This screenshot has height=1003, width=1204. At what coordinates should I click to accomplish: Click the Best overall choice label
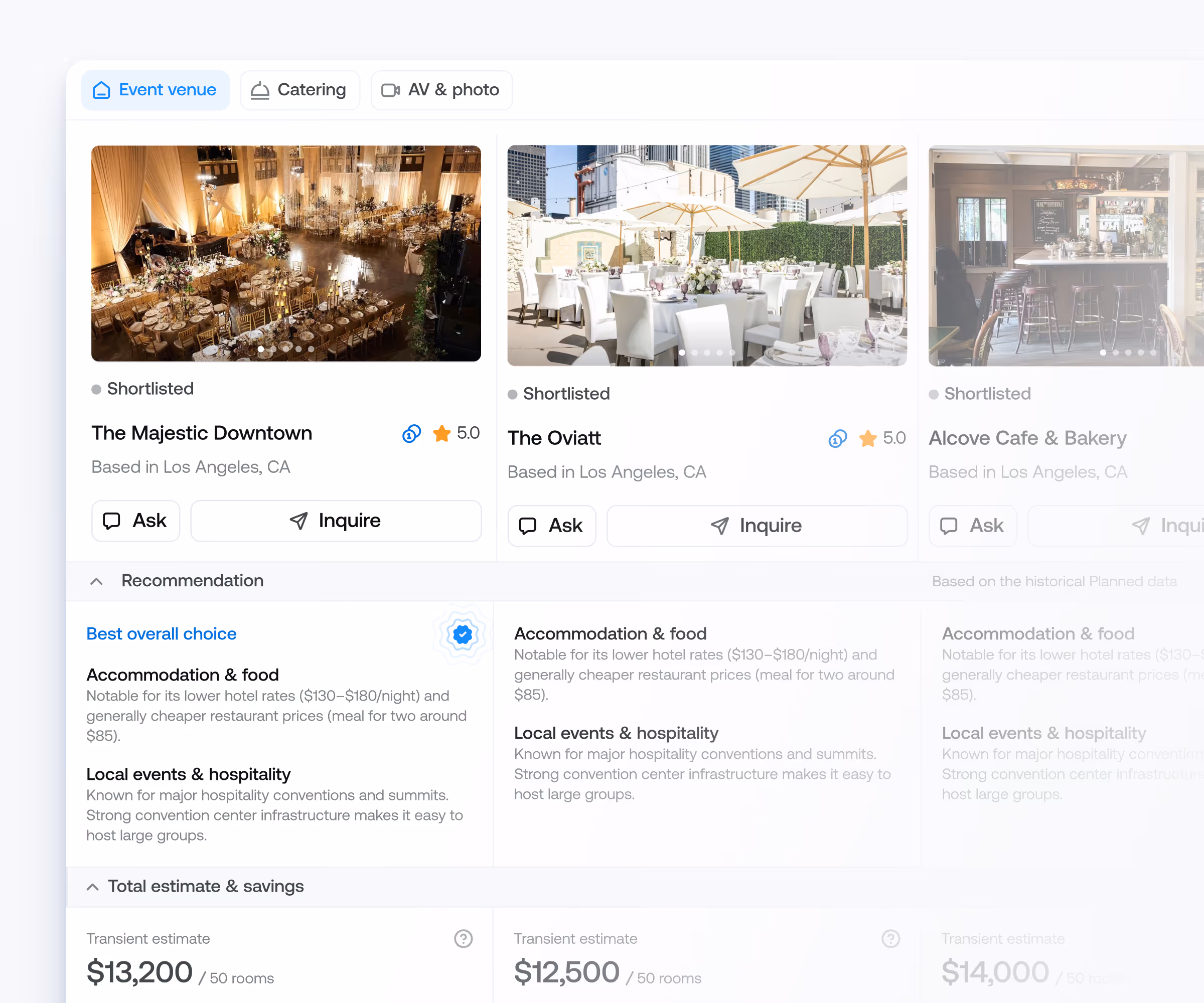click(162, 634)
